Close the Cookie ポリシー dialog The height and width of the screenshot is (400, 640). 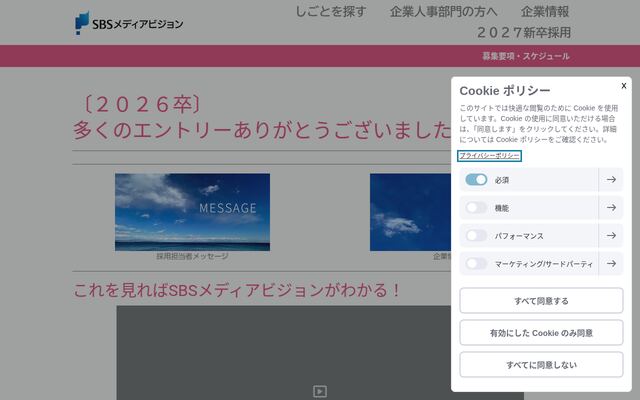pos(624,86)
